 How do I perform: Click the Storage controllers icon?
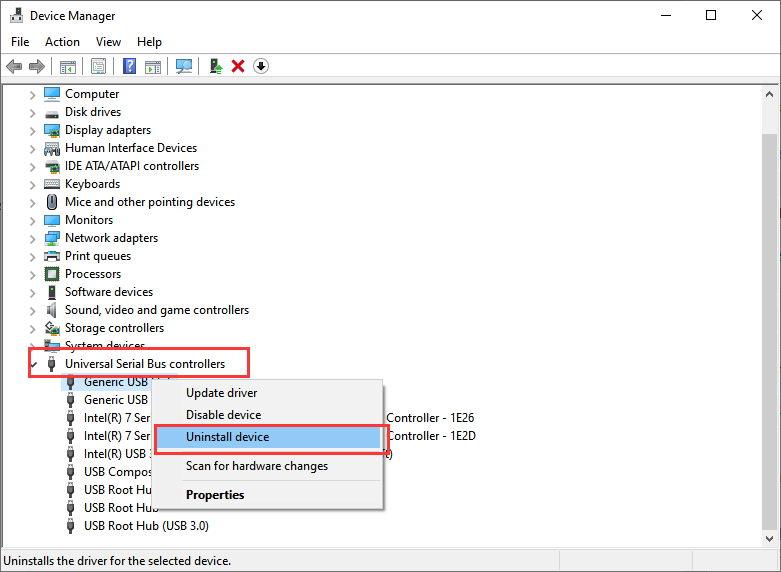[52, 328]
